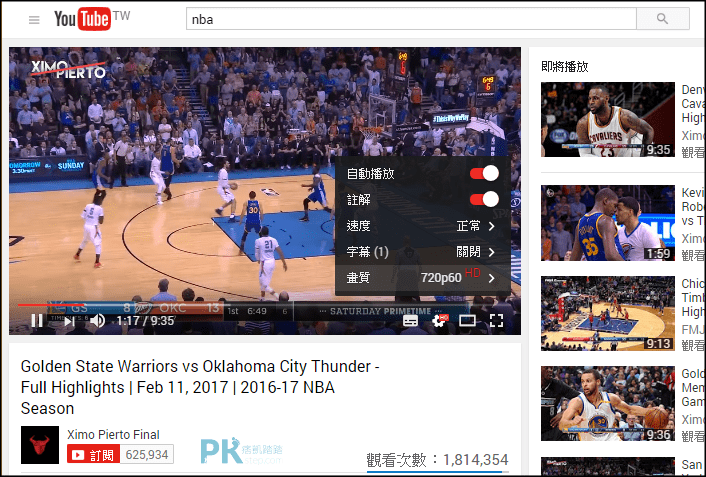Open the Ximo Pierto Final channel link
Screen dimensions: 706x477
click(113, 435)
